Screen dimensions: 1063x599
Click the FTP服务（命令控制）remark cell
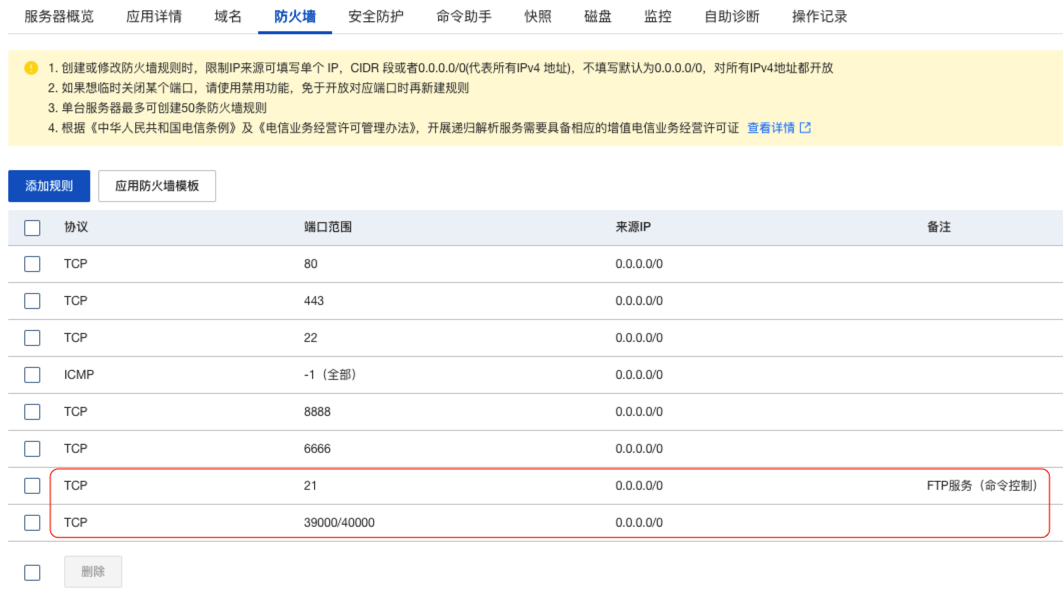pyautogui.click(x=981, y=486)
